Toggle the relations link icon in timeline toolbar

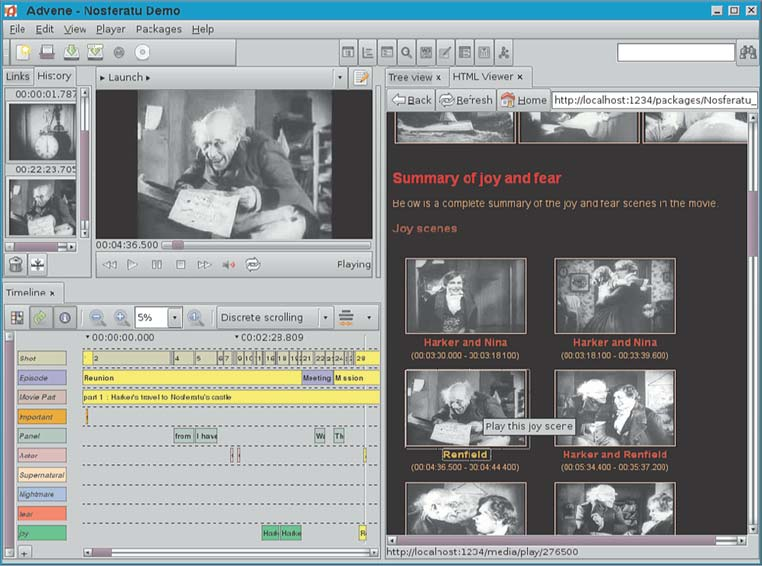click(x=41, y=318)
